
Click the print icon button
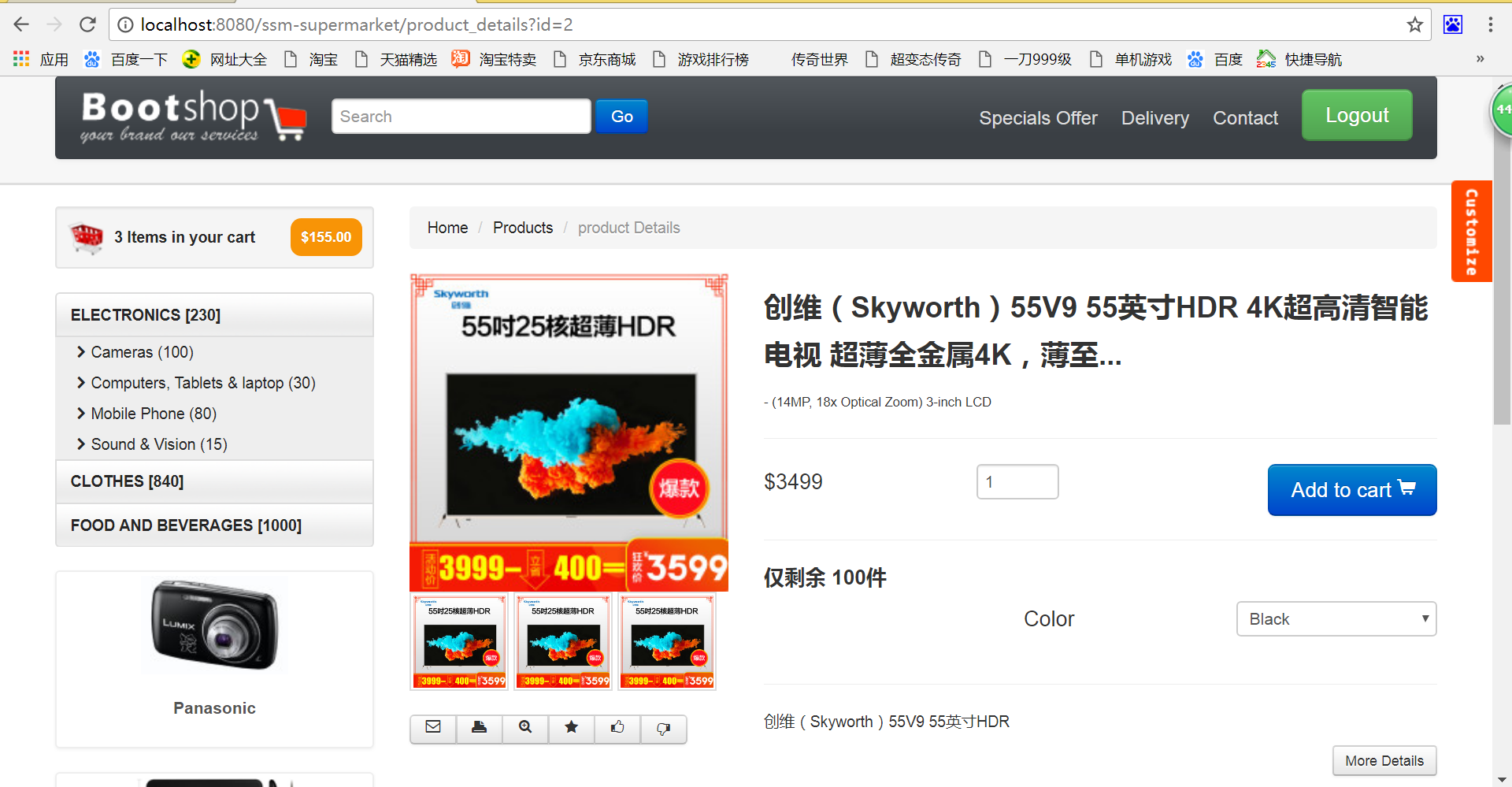(x=479, y=728)
